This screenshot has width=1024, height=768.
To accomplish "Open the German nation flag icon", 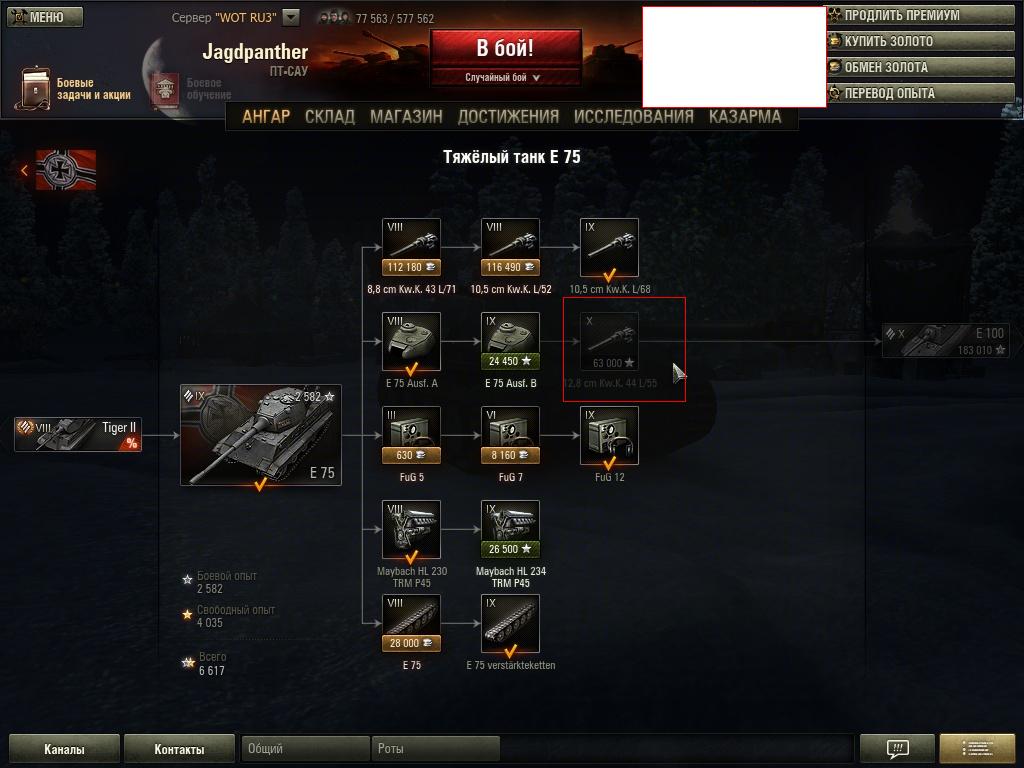I will [66, 170].
